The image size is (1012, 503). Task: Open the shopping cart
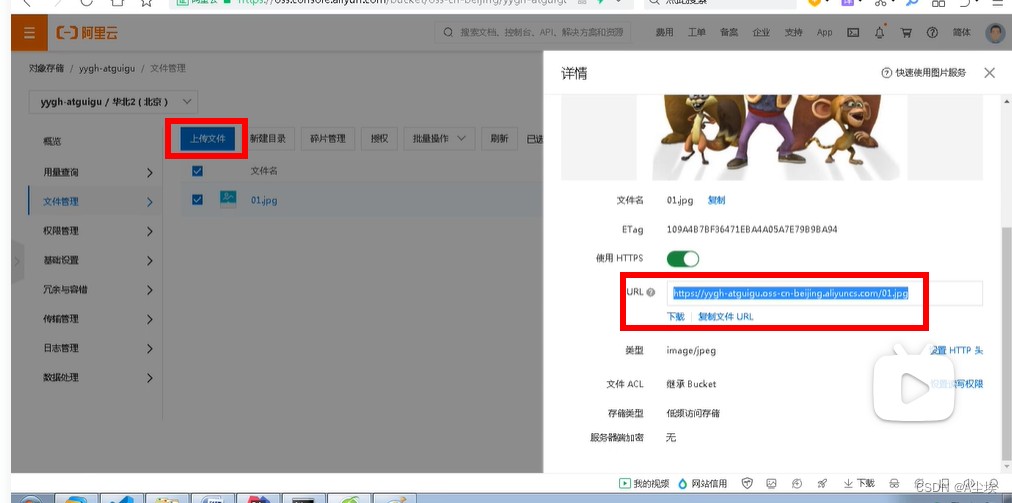coord(907,32)
